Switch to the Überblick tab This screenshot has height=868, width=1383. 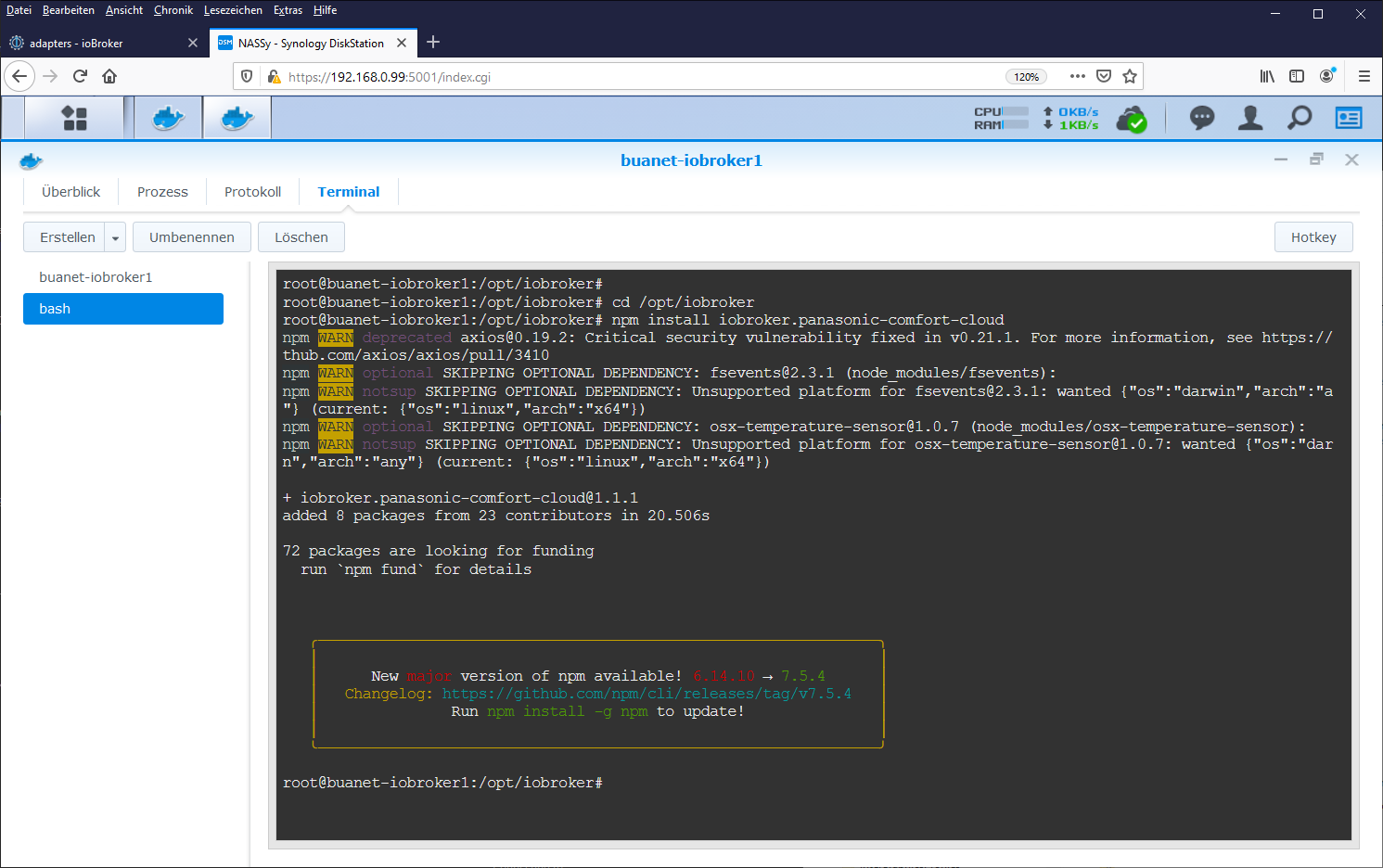pos(70,192)
